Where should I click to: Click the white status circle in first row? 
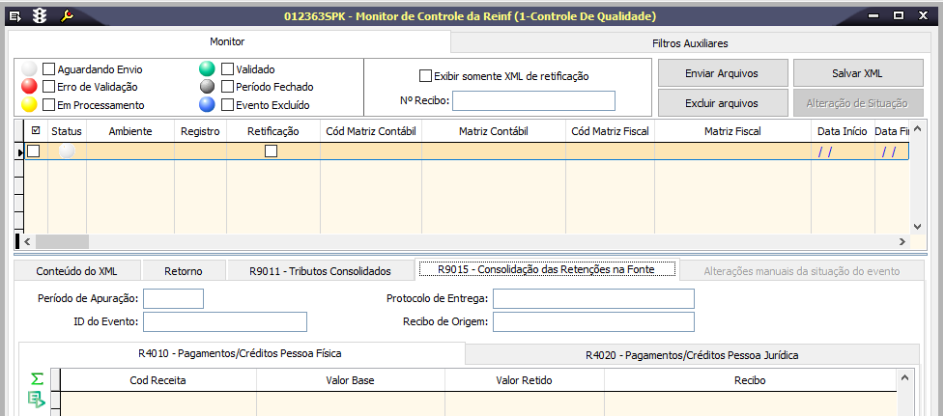point(67,151)
